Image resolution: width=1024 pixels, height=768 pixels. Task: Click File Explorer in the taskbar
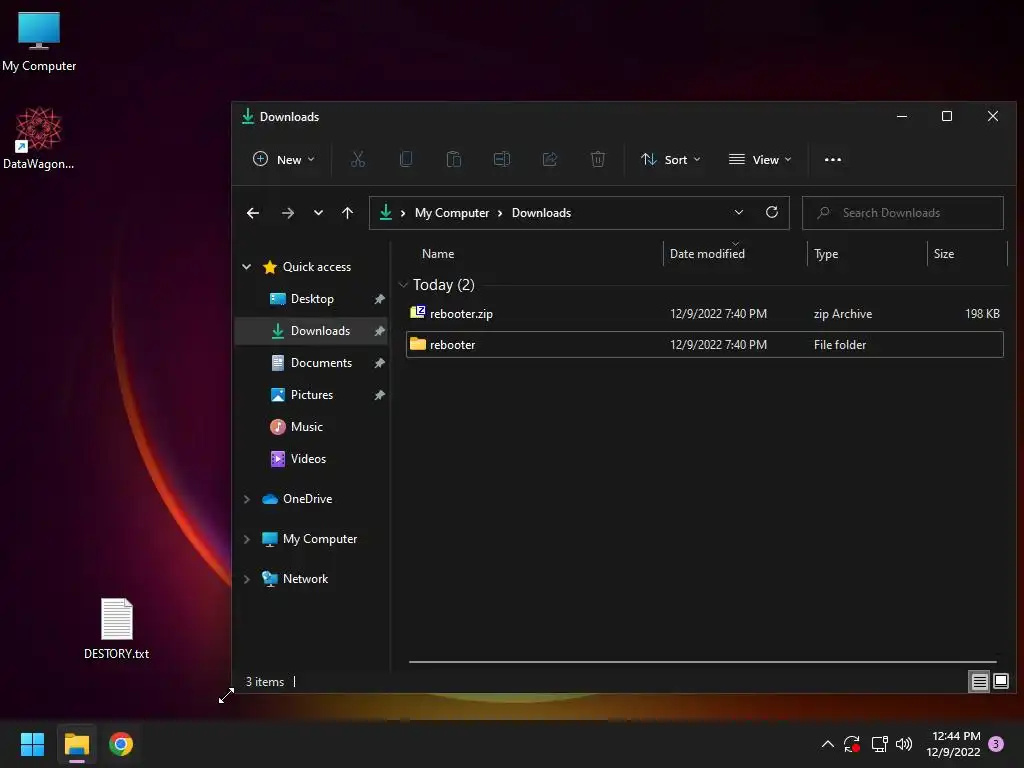[76, 744]
